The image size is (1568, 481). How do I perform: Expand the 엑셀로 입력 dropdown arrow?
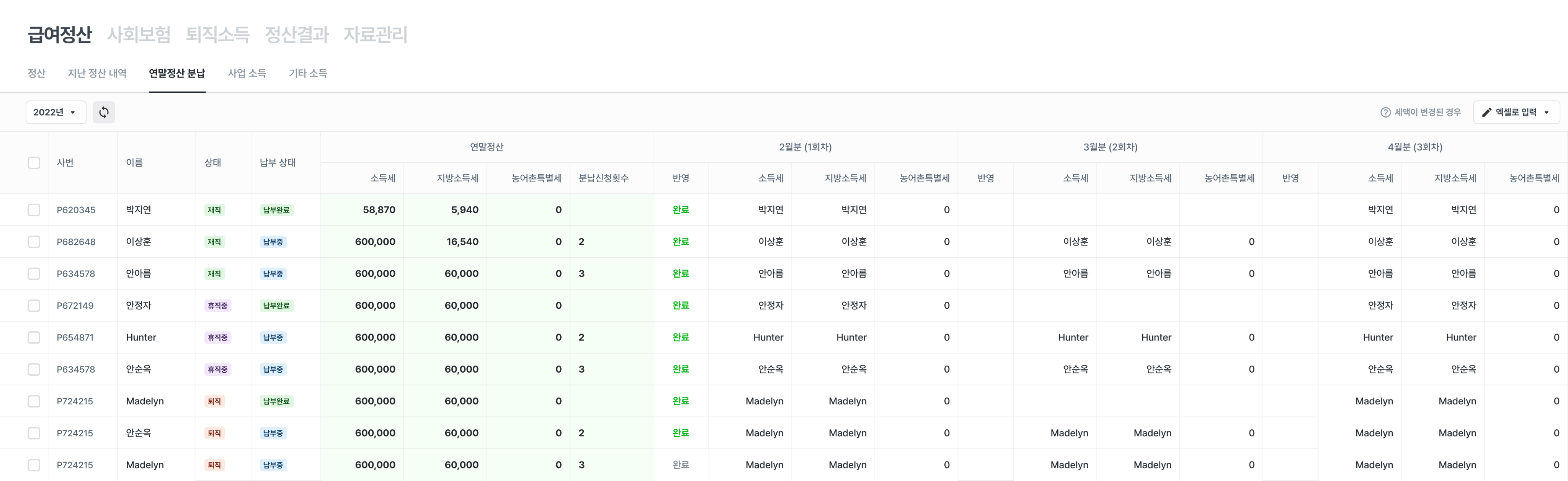pyautogui.click(x=1546, y=112)
